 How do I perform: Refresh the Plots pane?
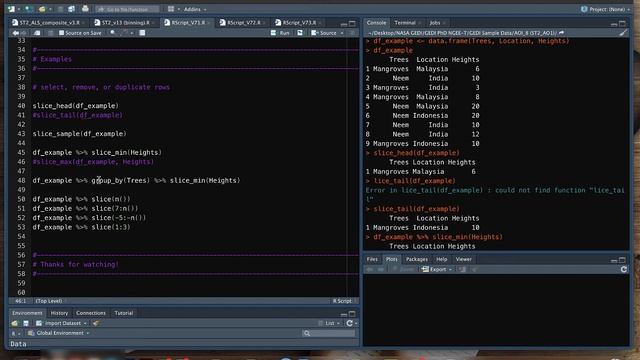click(x=624, y=269)
